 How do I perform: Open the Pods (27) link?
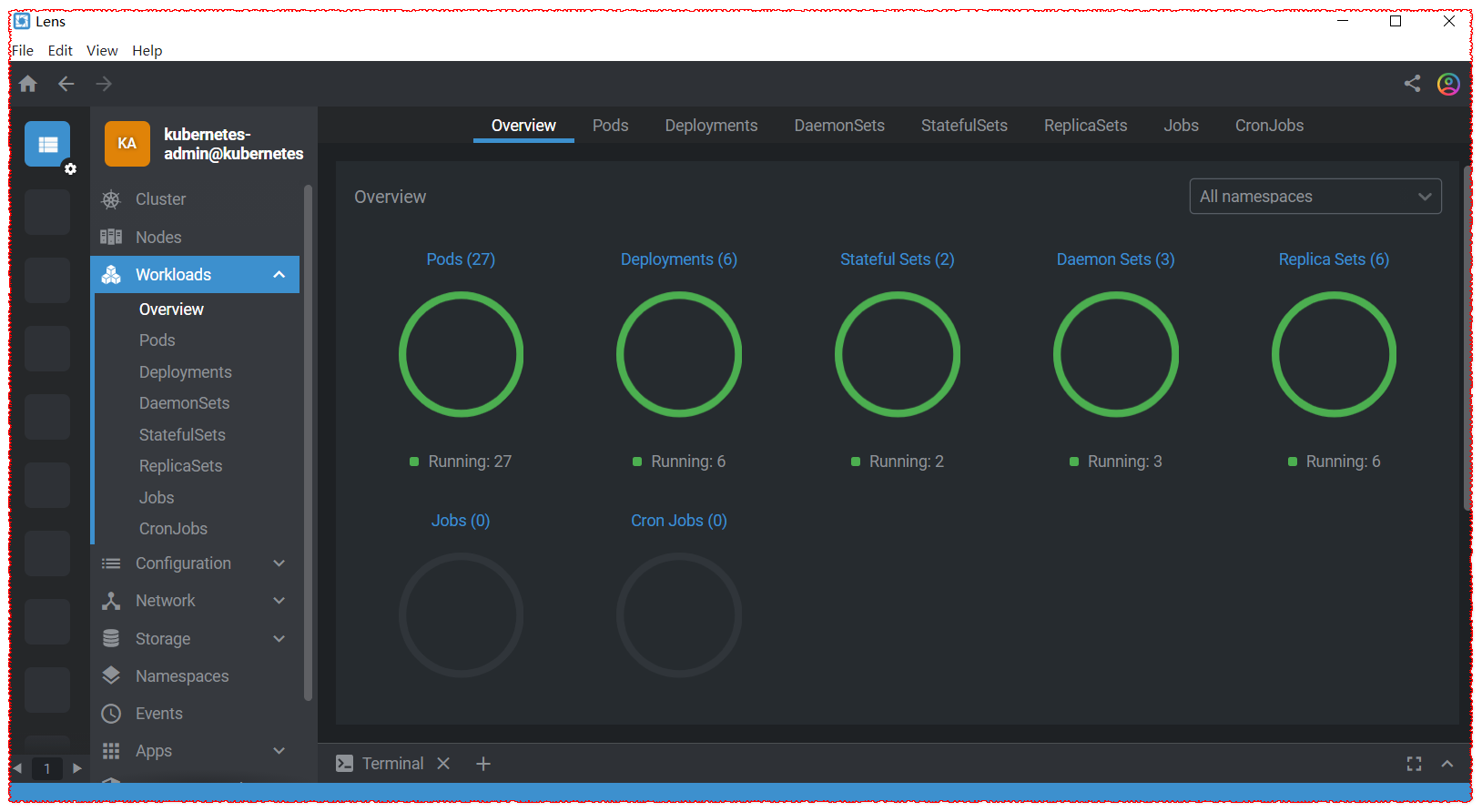461,259
